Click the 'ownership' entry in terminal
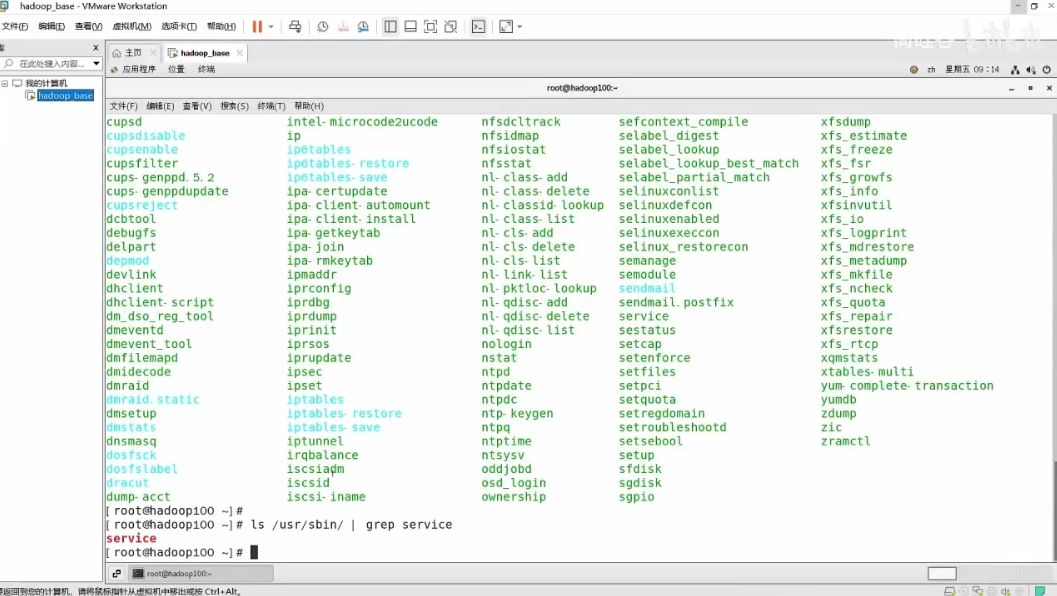Image resolution: width=1057 pixels, height=596 pixels. tap(513, 497)
